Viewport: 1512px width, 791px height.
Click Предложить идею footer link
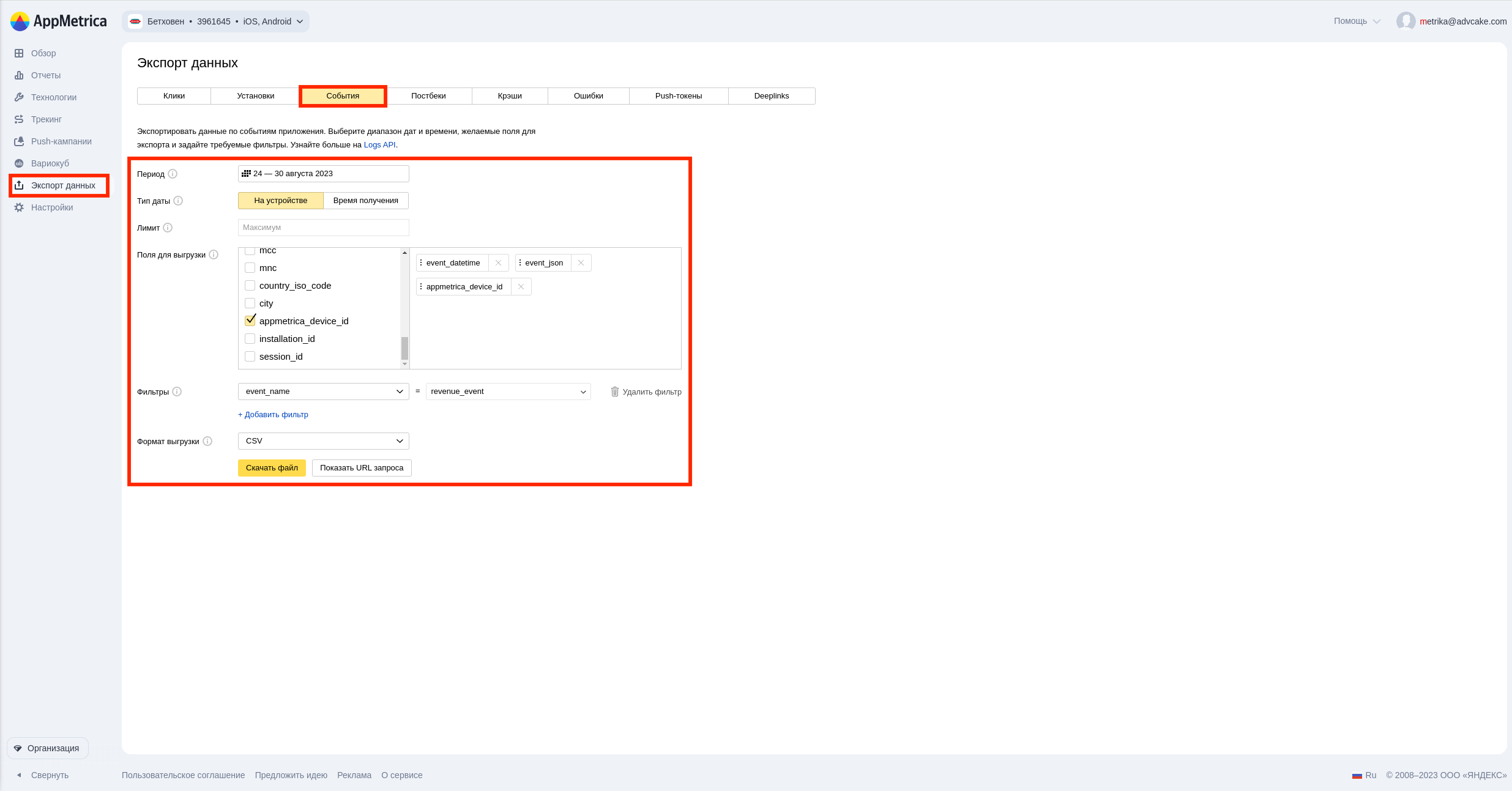click(291, 775)
